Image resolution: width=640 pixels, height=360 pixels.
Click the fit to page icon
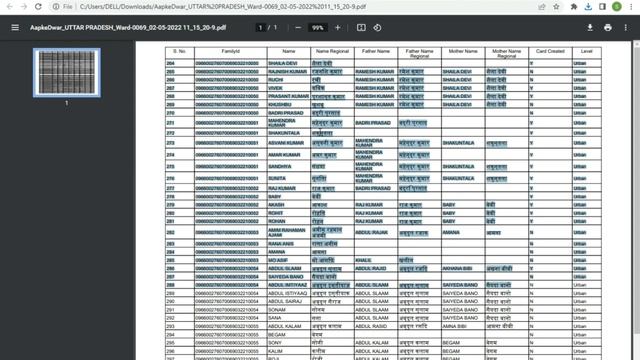pyautogui.click(x=361, y=28)
